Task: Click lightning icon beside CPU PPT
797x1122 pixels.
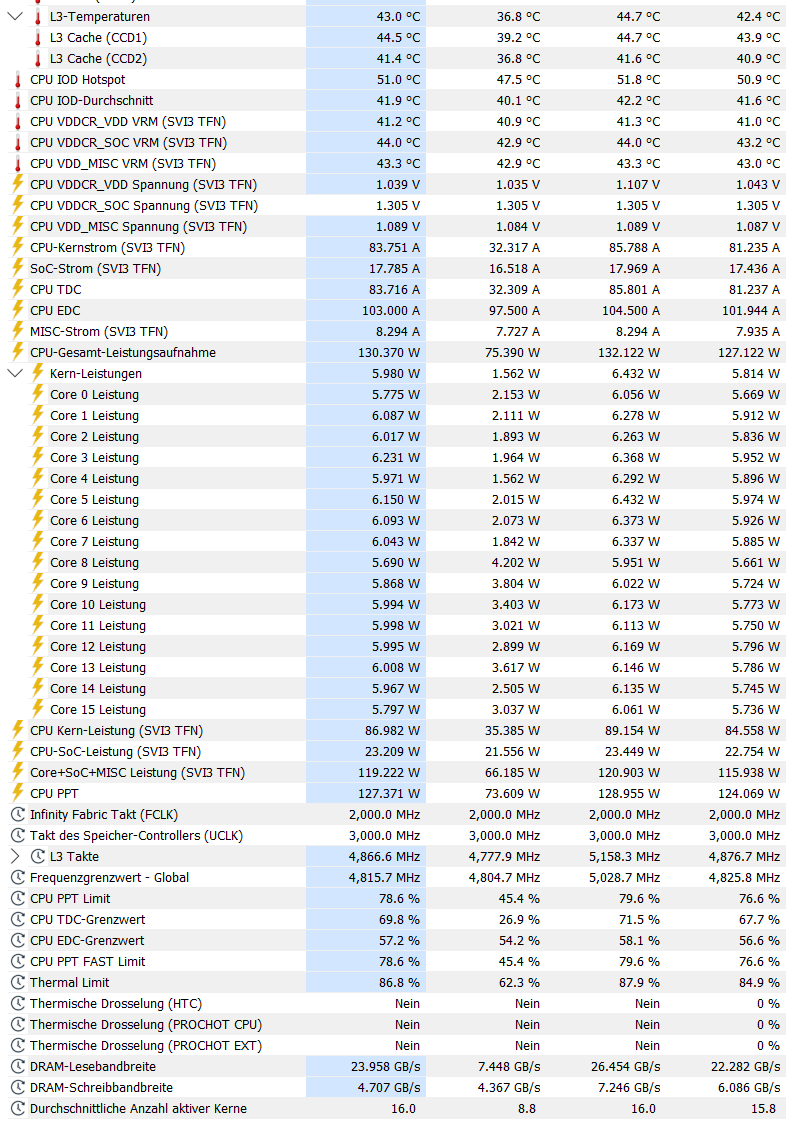Action: (18, 793)
